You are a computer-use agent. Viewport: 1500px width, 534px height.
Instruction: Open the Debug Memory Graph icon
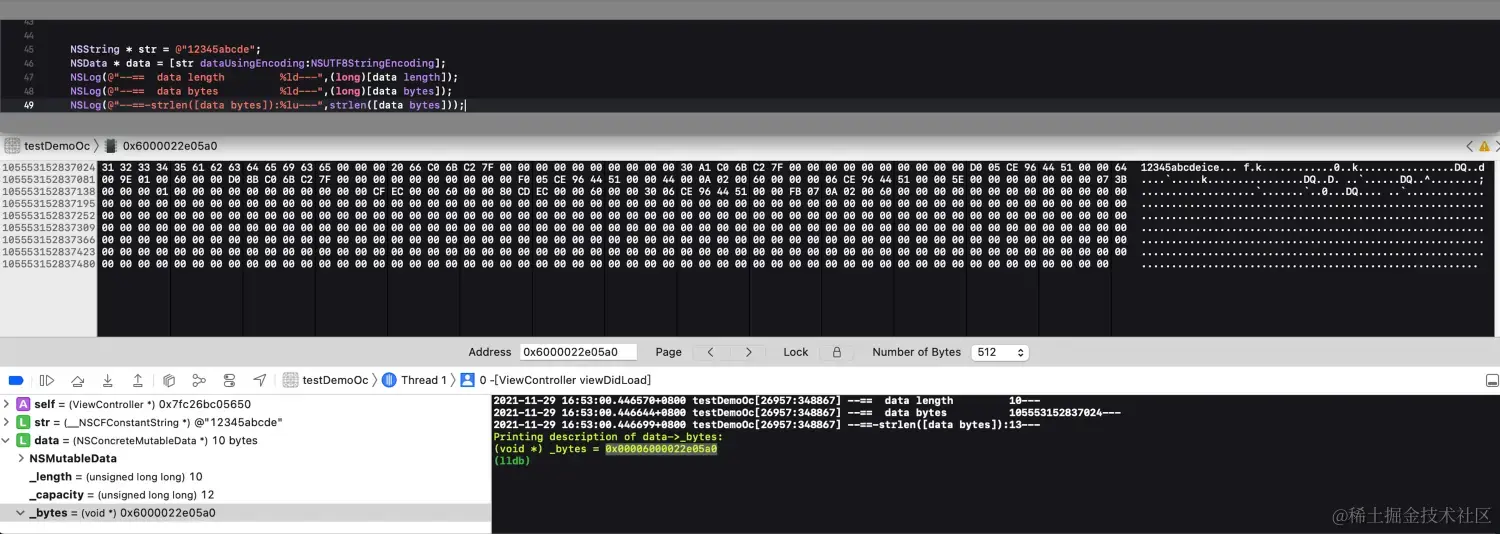pyautogui.click(x=199, y=380)
